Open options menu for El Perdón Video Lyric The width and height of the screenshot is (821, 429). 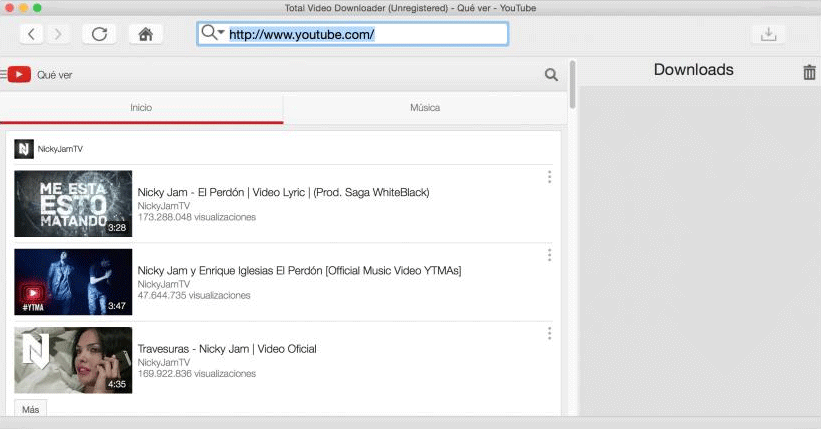[x=549, y=177]
